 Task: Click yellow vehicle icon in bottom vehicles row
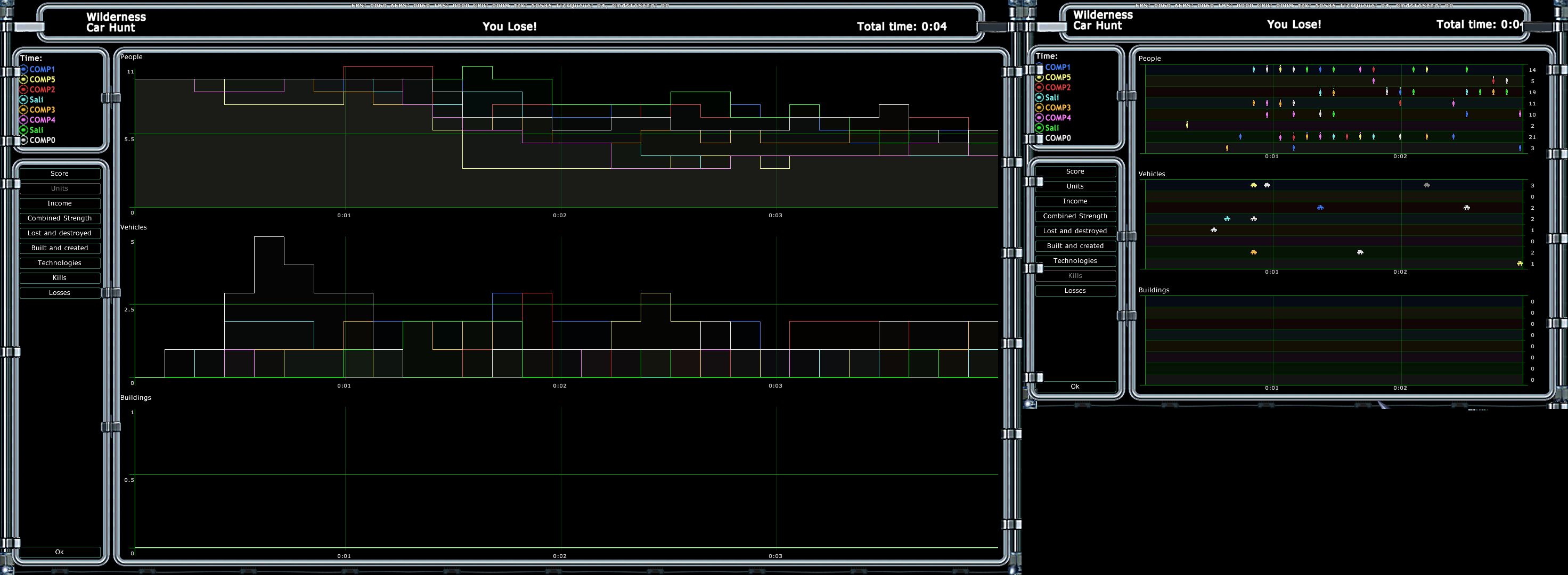(x=1520, y=264)
